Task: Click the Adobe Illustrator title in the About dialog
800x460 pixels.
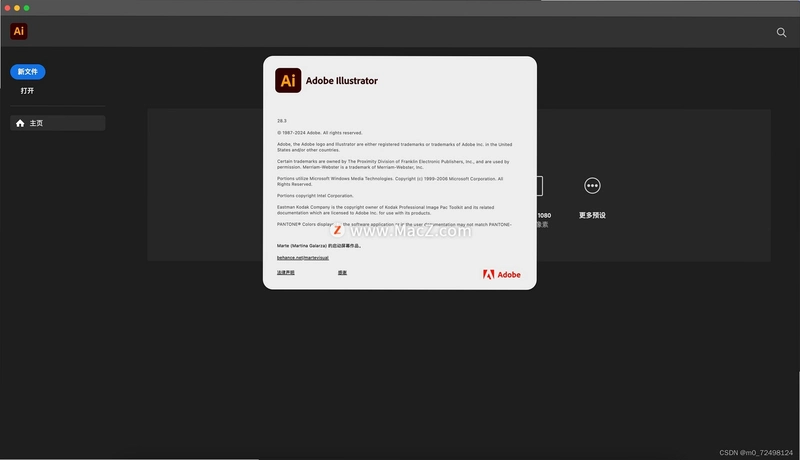Action: [341, 81]
